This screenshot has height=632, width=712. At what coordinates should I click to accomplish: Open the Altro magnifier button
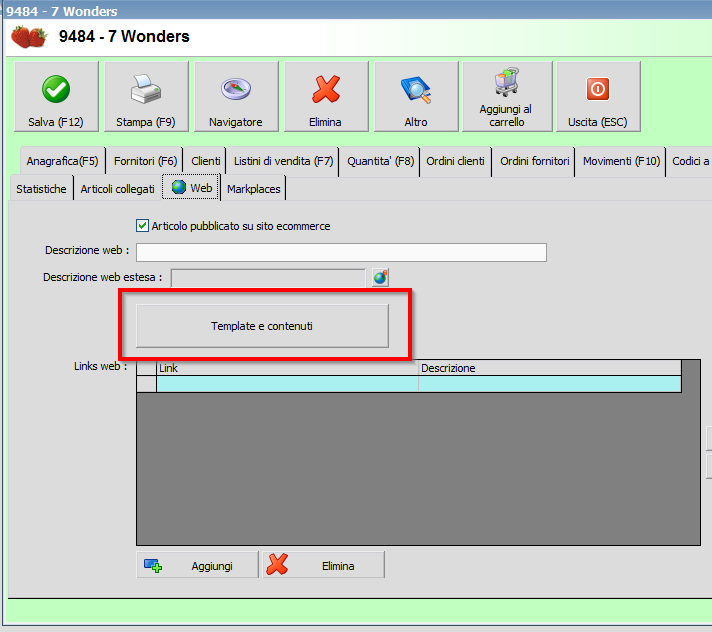416,97
